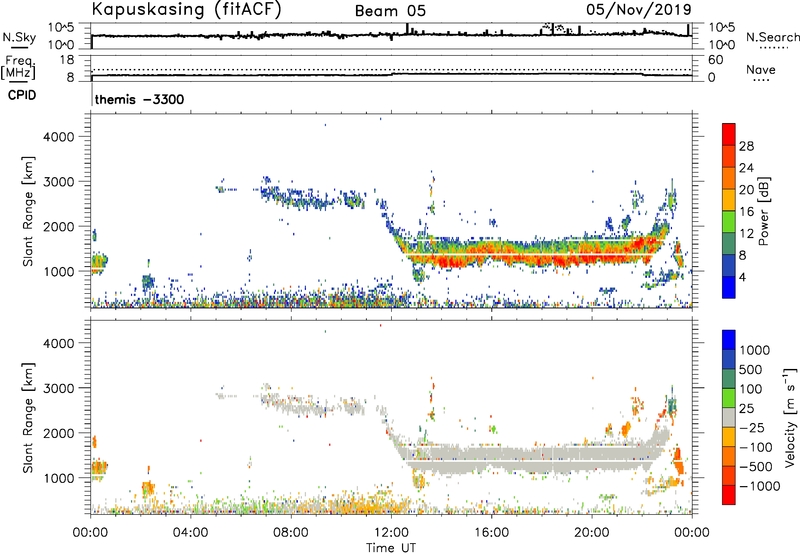Click the 'Nave' legend label
Viewport: 800px width, 554px height.
click(x=761, y=69)
